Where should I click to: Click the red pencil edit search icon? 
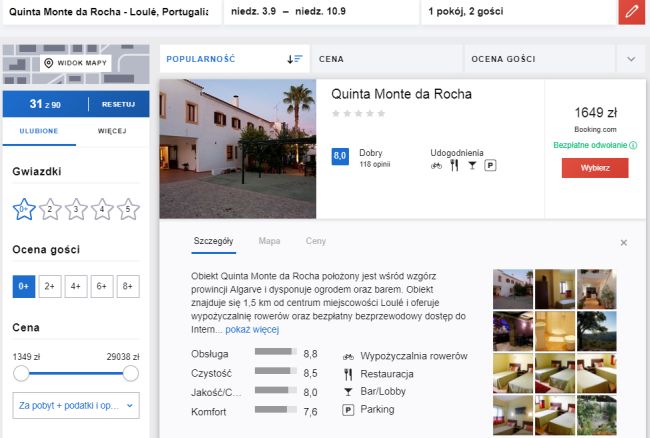pyautogui.click(x=631, y=13)
